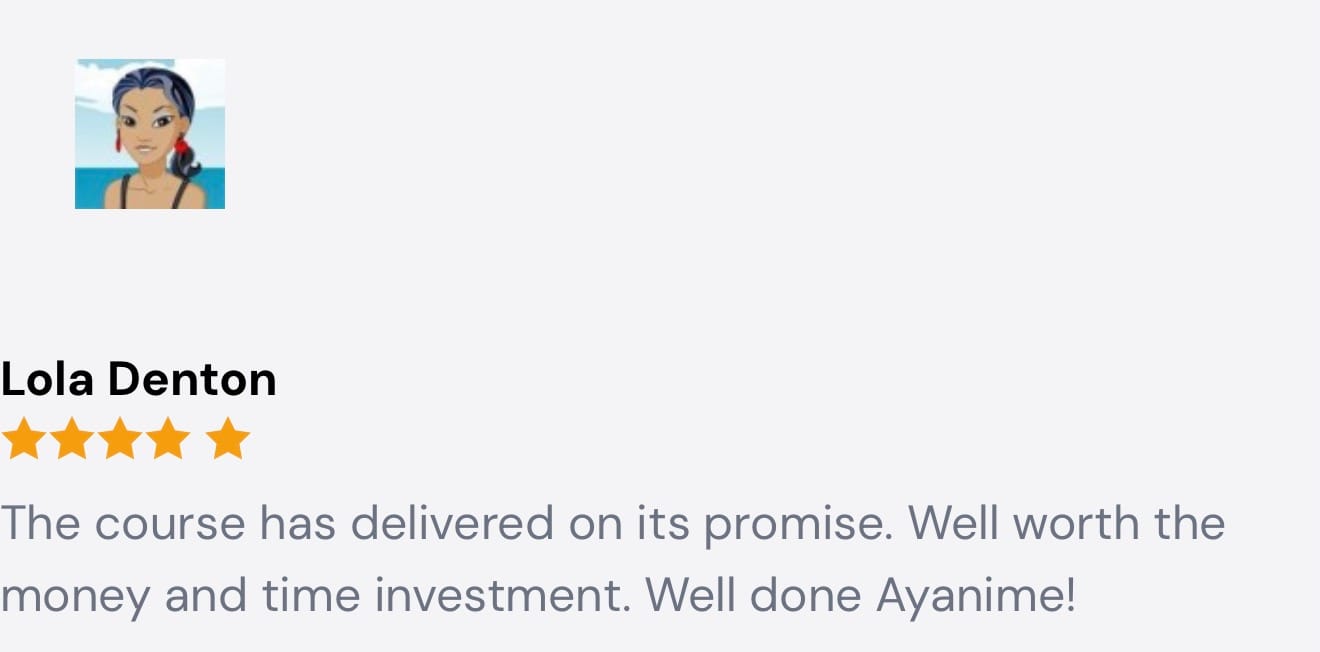
Task: Click the first orange rating star
Action: tap(23, 439)
